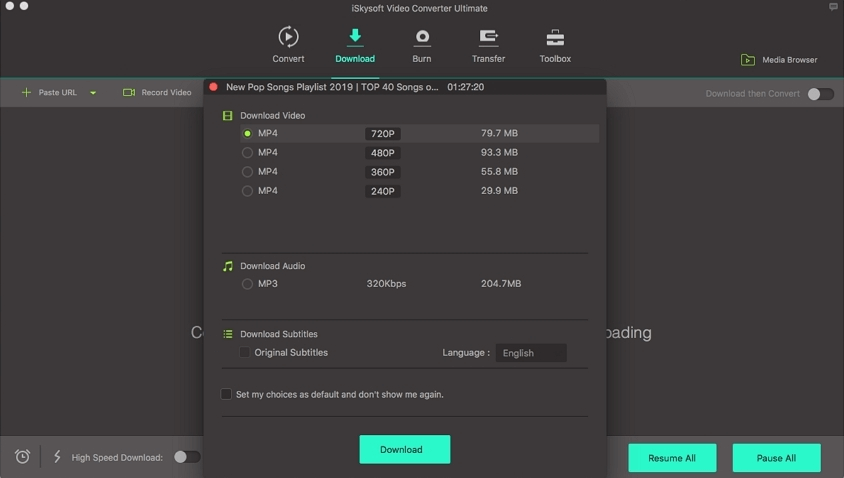844x478 pixels.
Task: Click the Media Browser folder icon
Action: pos(748,60)
